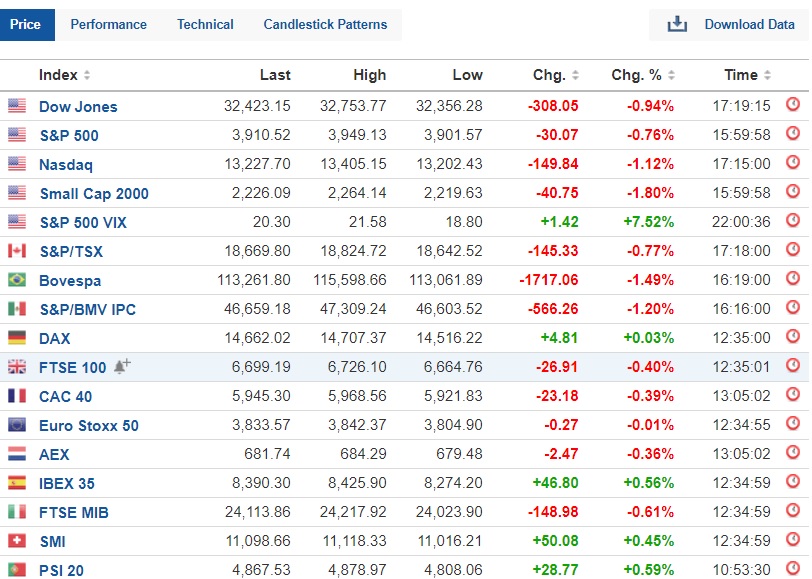
Task: Click the German flag beside DAX
Action: tap(17, 338)
